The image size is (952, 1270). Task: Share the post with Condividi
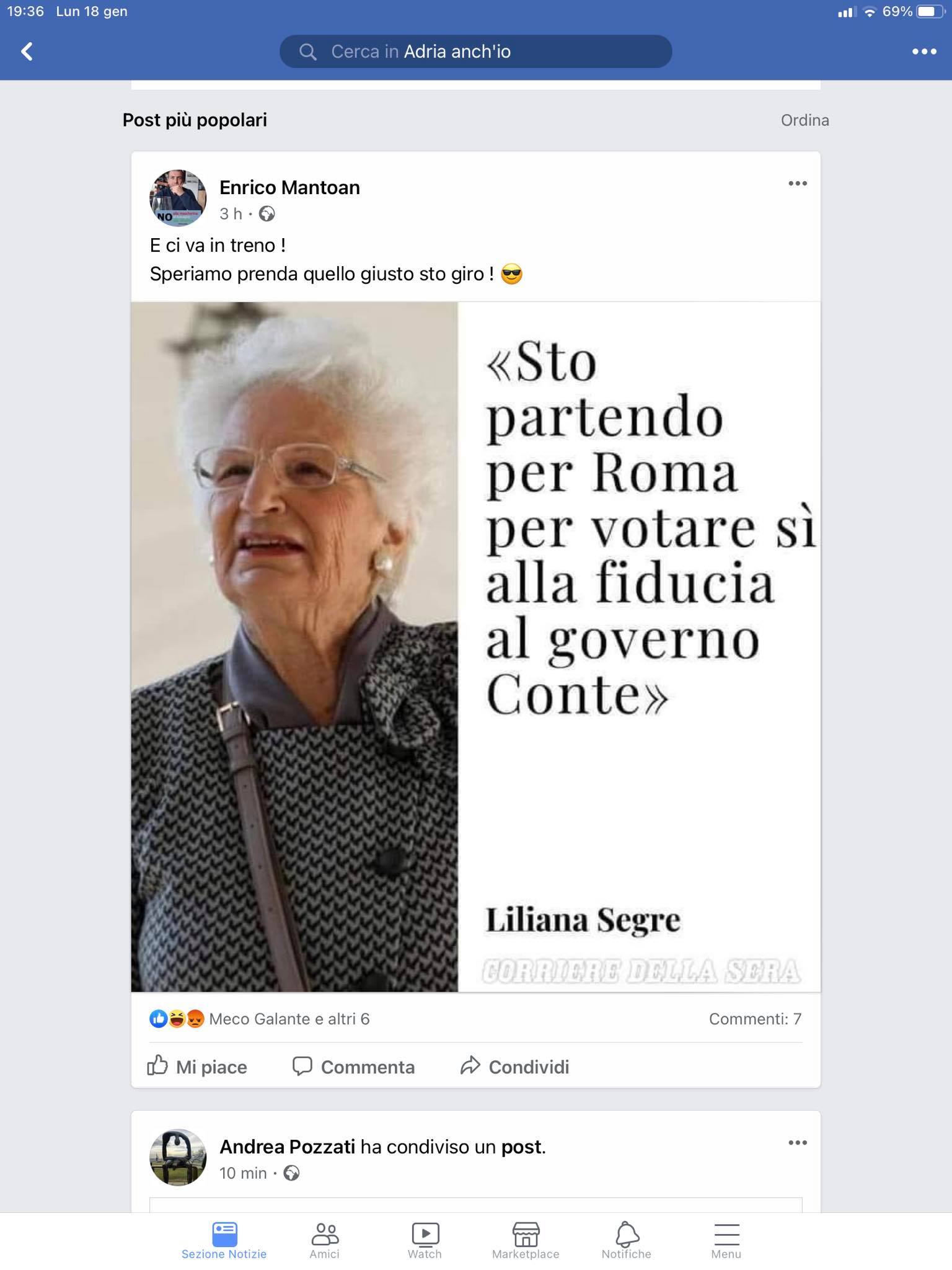(x=514, y=1067)
